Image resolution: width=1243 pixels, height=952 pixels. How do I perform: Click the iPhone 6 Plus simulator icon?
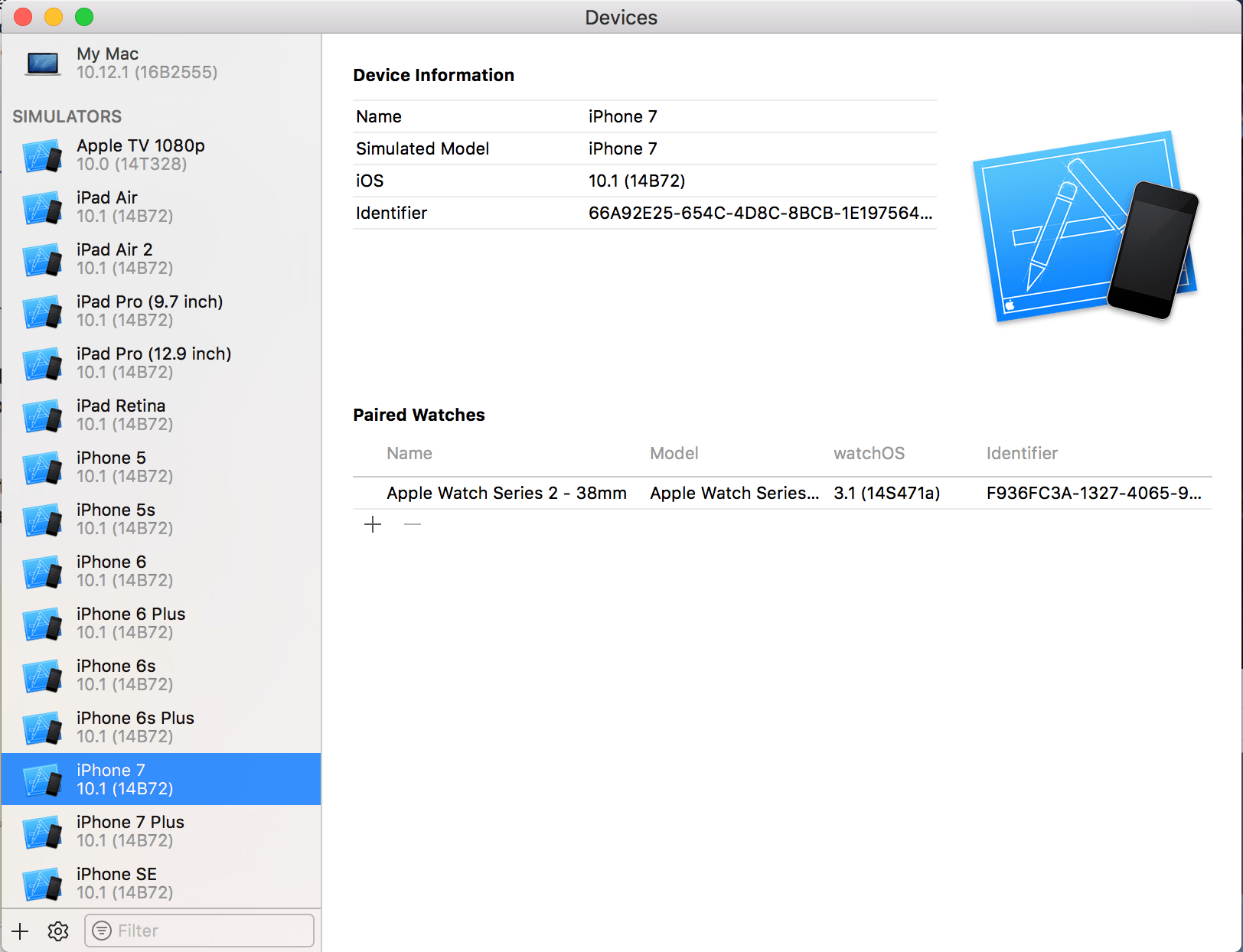click(x=43, y=624)
